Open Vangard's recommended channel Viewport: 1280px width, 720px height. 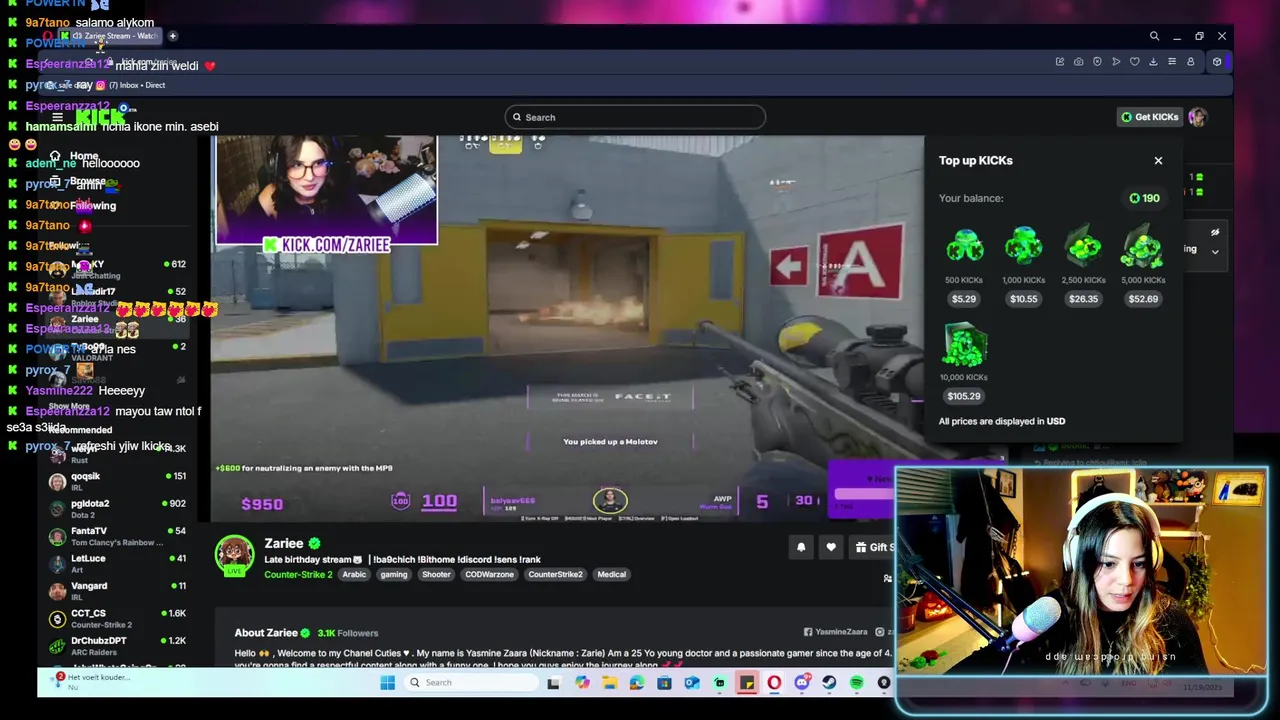pos(118,590)
